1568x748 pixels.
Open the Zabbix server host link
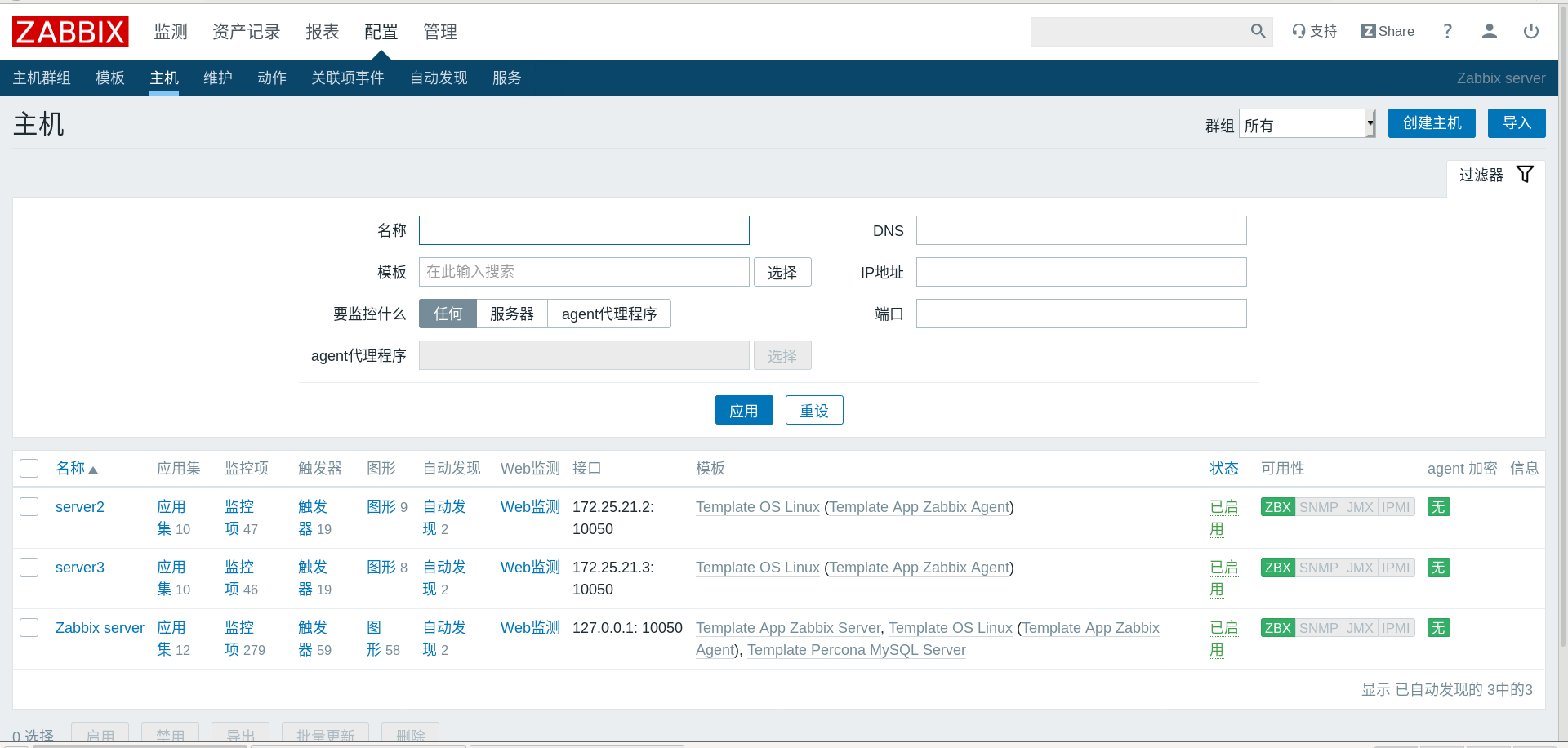[x=100, y=628]
